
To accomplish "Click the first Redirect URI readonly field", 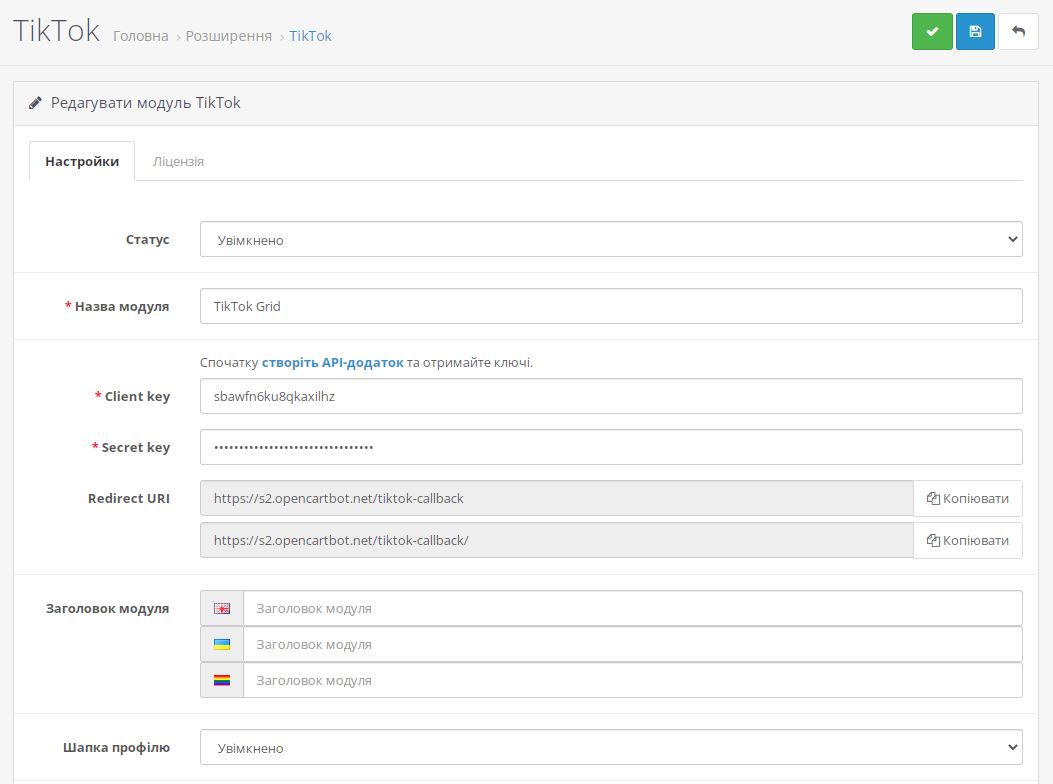I will [557, 498].
